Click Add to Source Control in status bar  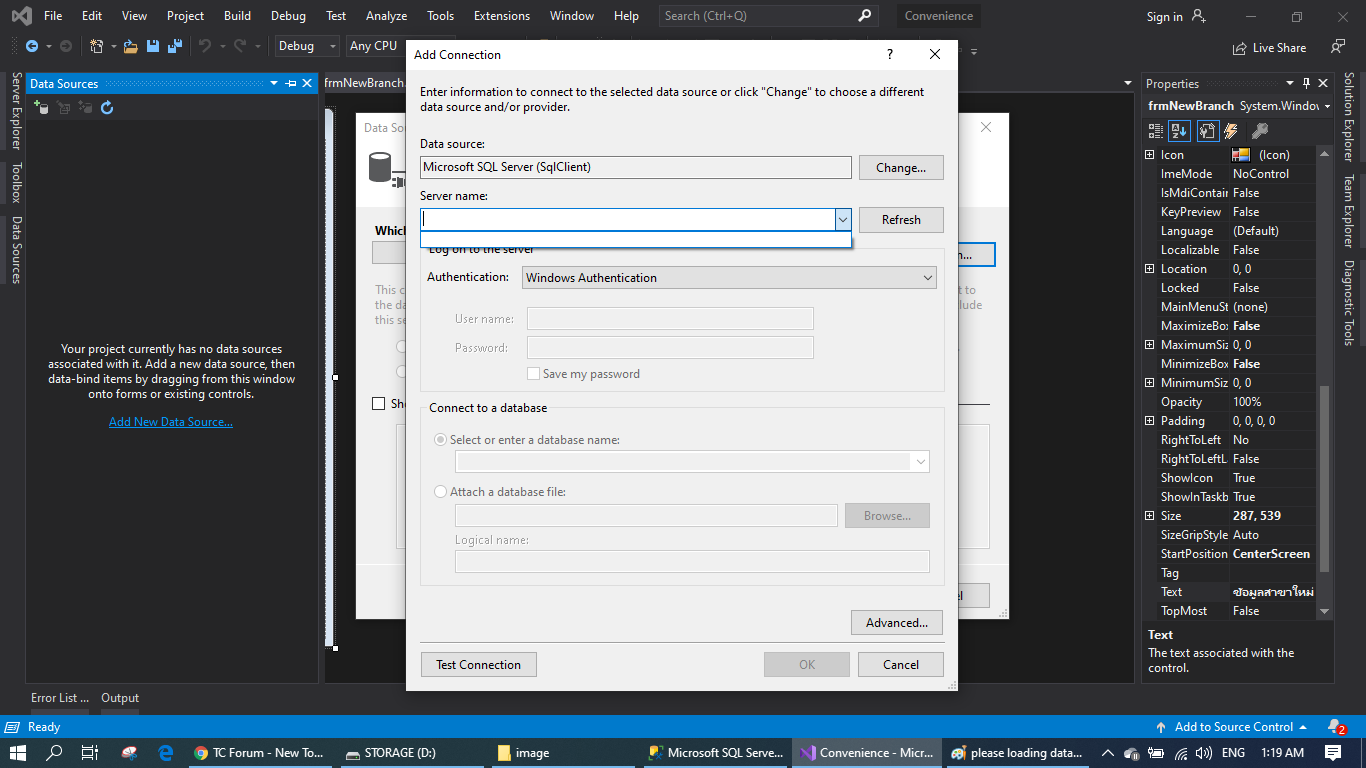coord(1232,727)
